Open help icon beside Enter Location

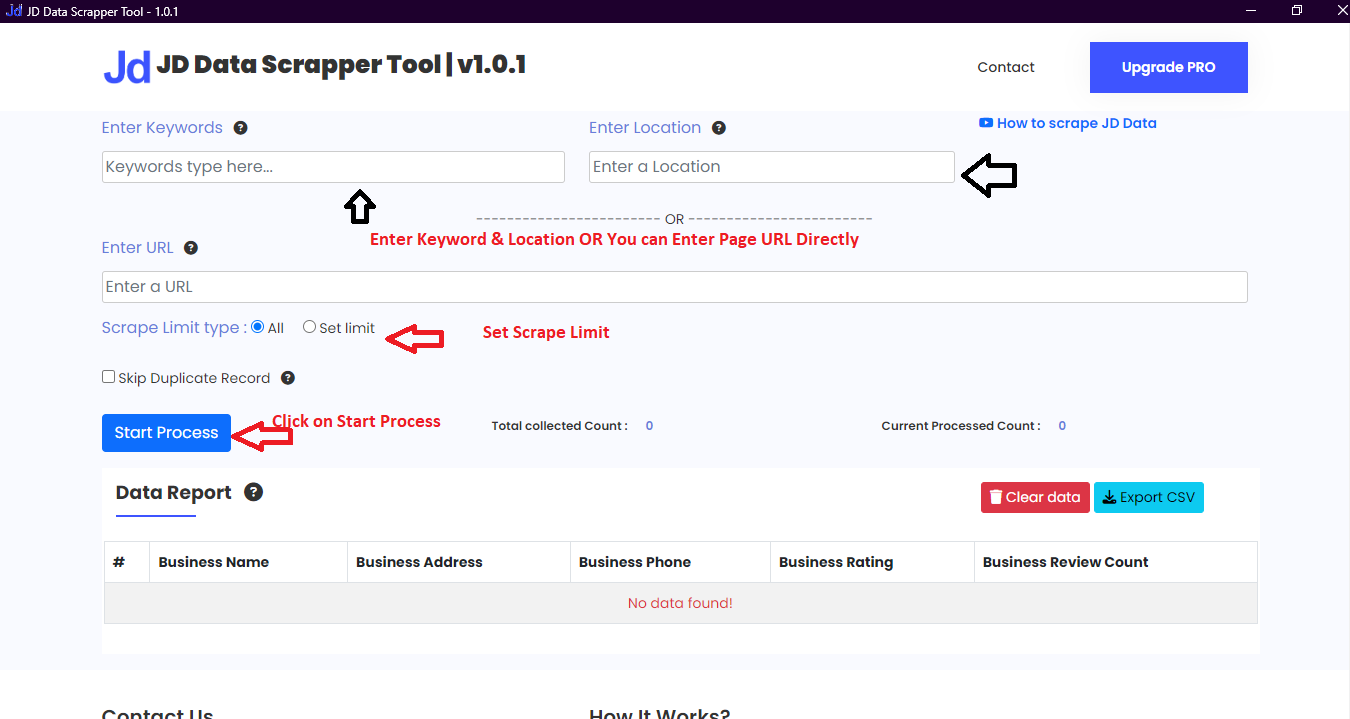(718, 128)
